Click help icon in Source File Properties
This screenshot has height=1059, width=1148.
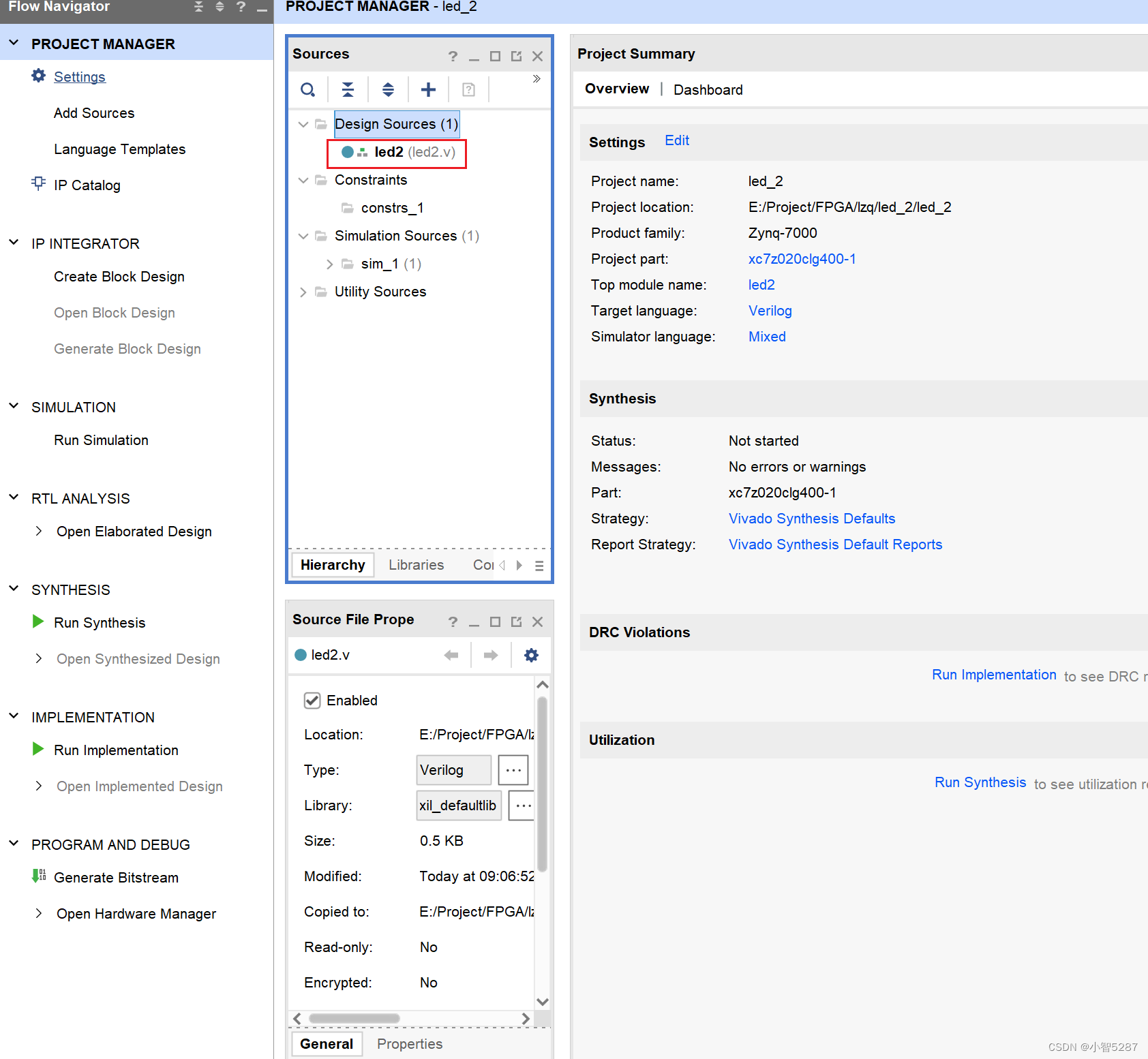tap(453, 621)
